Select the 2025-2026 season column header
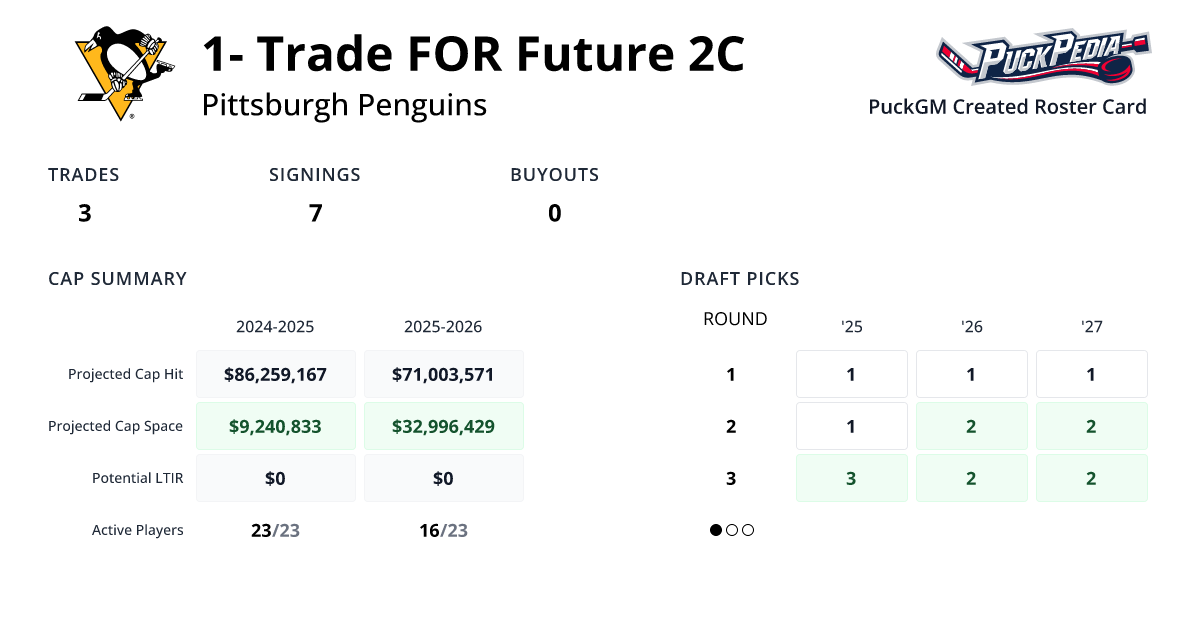 [443, 327]
